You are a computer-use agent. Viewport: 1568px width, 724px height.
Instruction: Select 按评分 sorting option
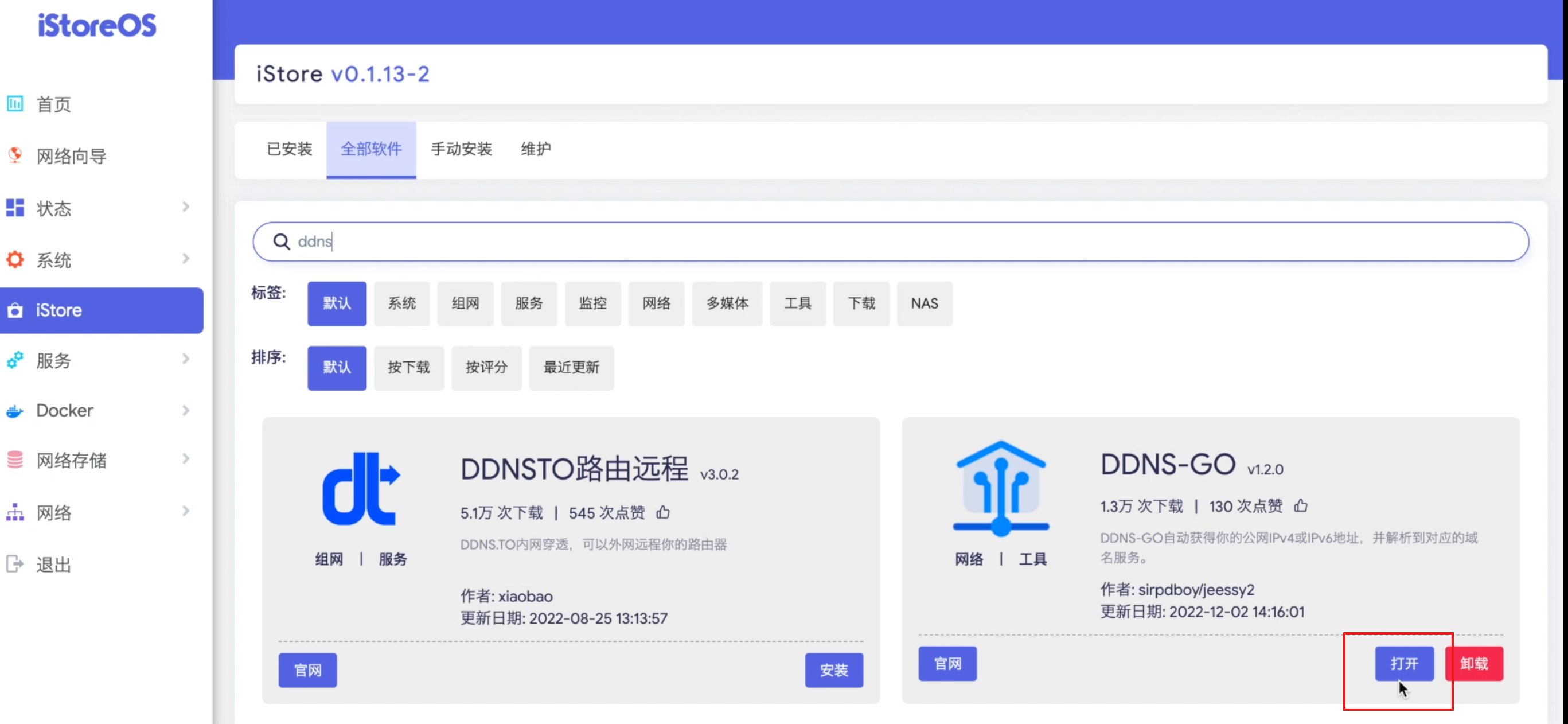(x=486, y=368)
